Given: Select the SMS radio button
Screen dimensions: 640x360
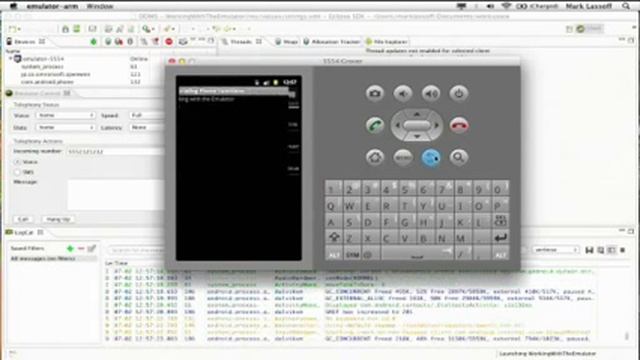Looking at the screenshot, I should (x=17, y=172).
